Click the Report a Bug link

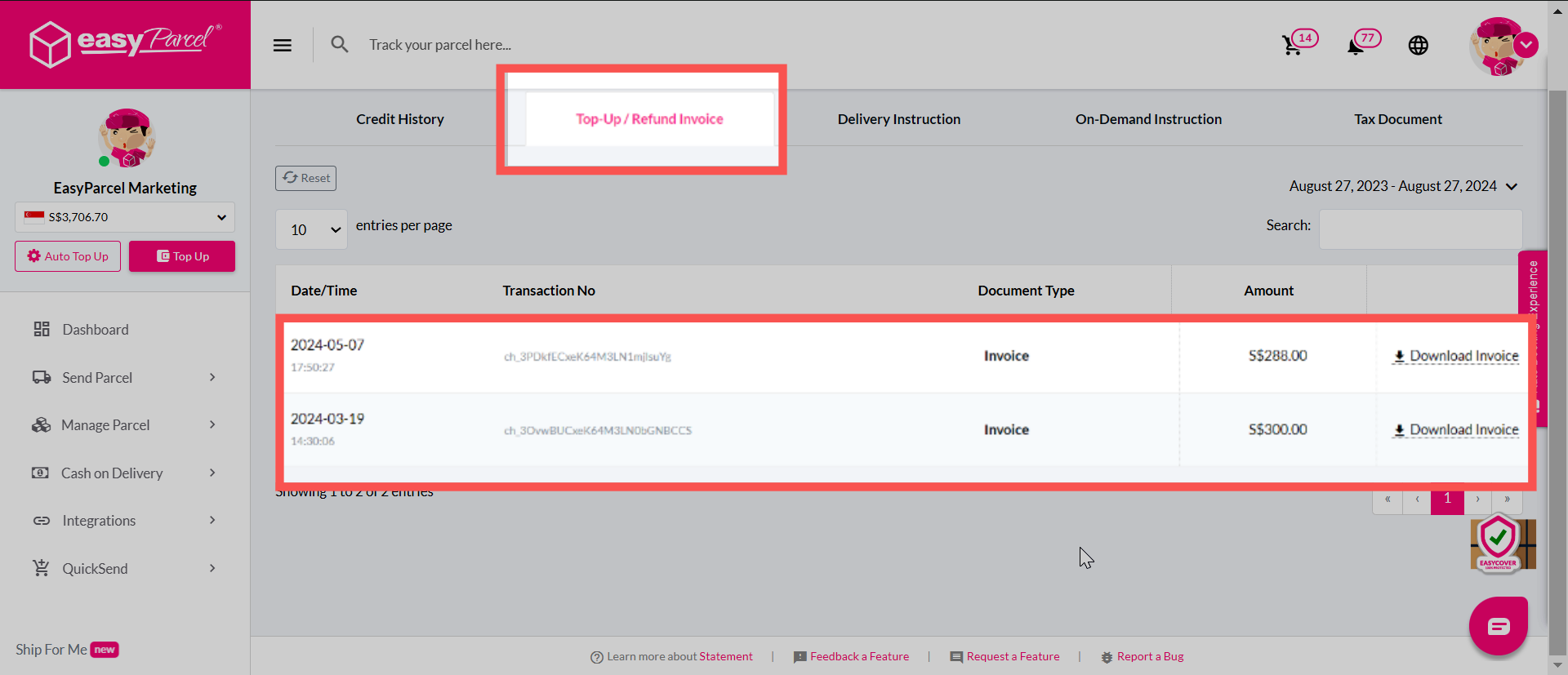1150,656
